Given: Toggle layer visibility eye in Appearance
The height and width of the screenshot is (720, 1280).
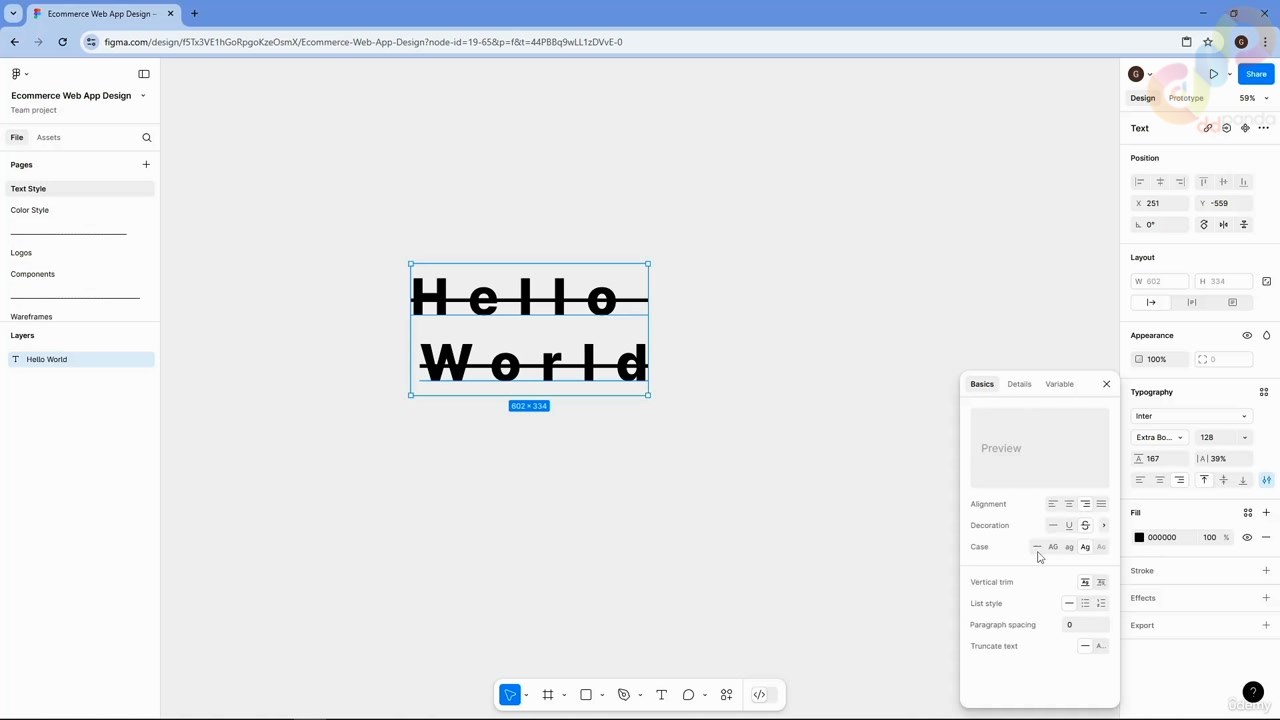Looking at the screenshot, I should coord(1247,336).
